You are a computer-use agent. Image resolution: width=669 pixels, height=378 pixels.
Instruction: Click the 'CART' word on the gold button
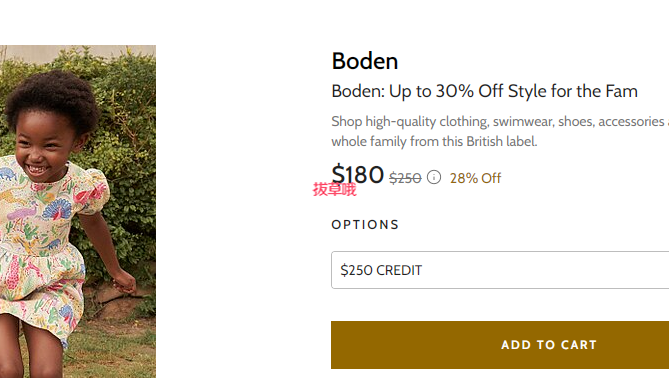pos(579,345)
